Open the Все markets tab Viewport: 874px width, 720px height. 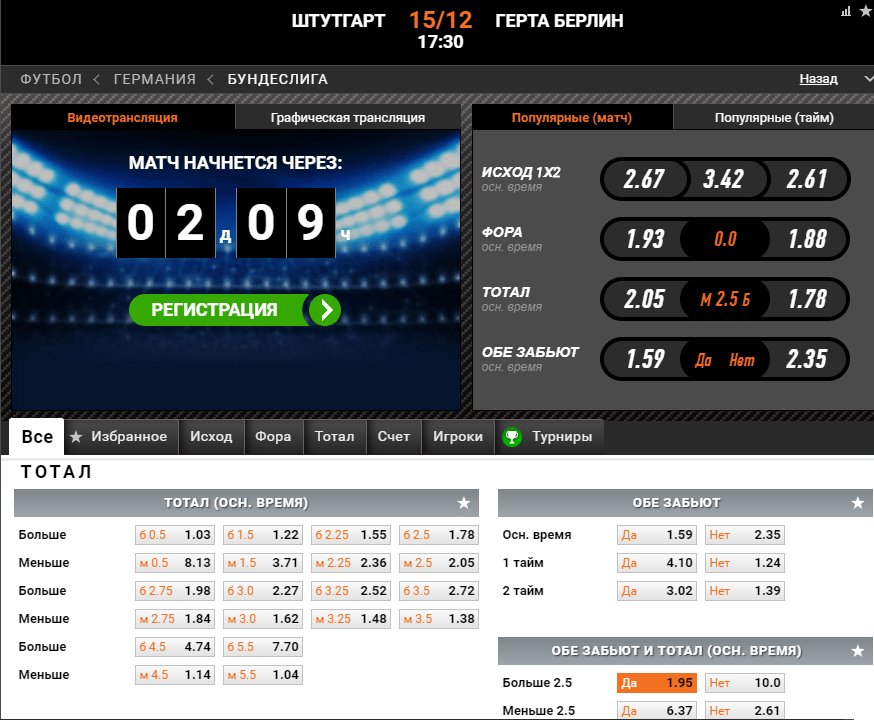[x=37, y=437]
